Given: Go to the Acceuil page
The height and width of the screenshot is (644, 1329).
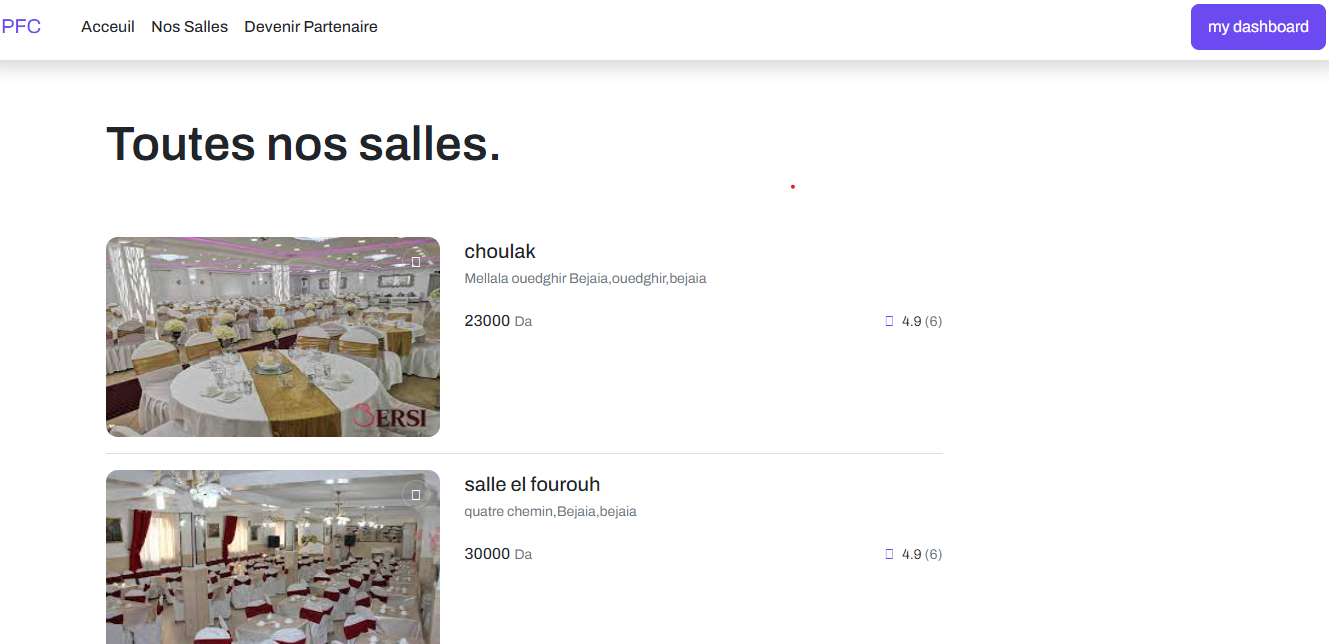Looking at the screenshot, I should coord(108,27).
